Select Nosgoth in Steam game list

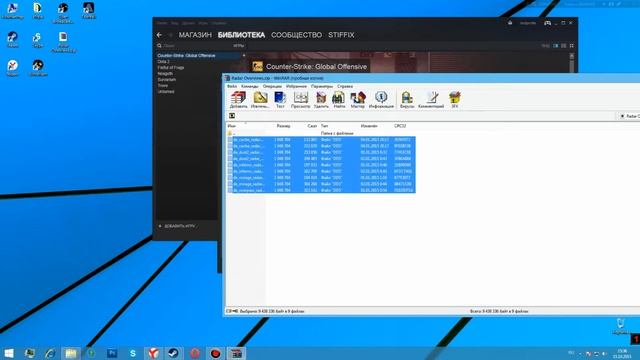(x=165, y=74)
